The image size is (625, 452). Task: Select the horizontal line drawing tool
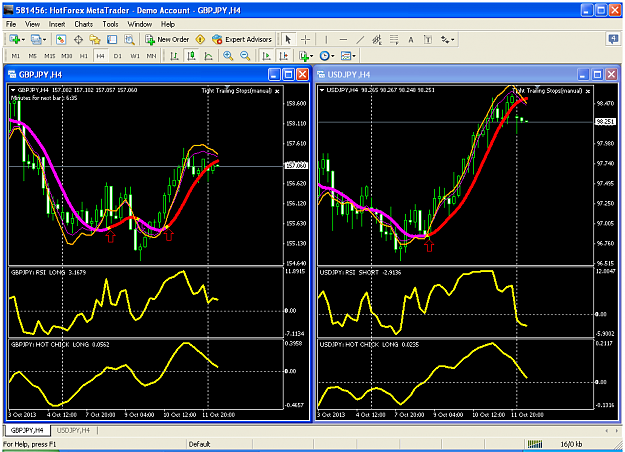(x=343, y=39)
